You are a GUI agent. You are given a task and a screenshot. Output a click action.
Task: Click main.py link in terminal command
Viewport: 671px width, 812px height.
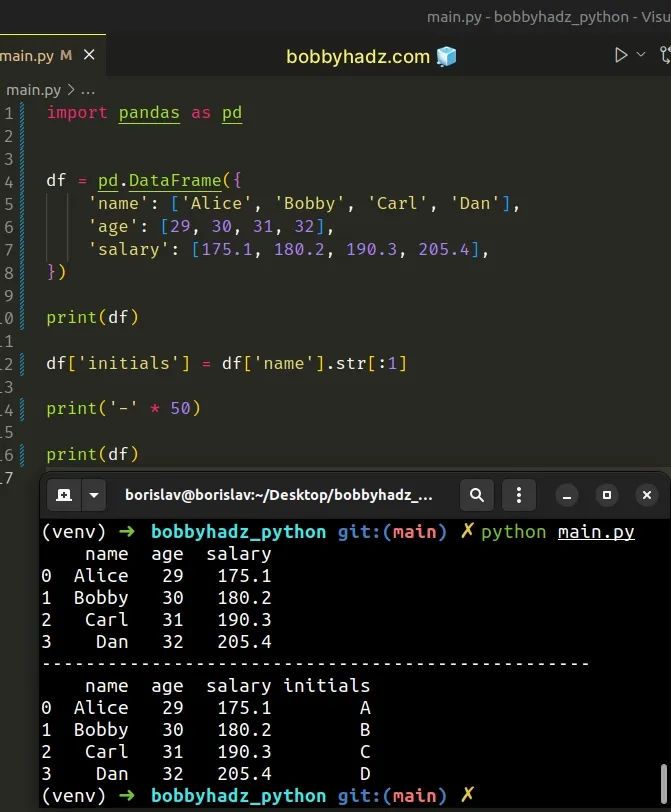596,532
